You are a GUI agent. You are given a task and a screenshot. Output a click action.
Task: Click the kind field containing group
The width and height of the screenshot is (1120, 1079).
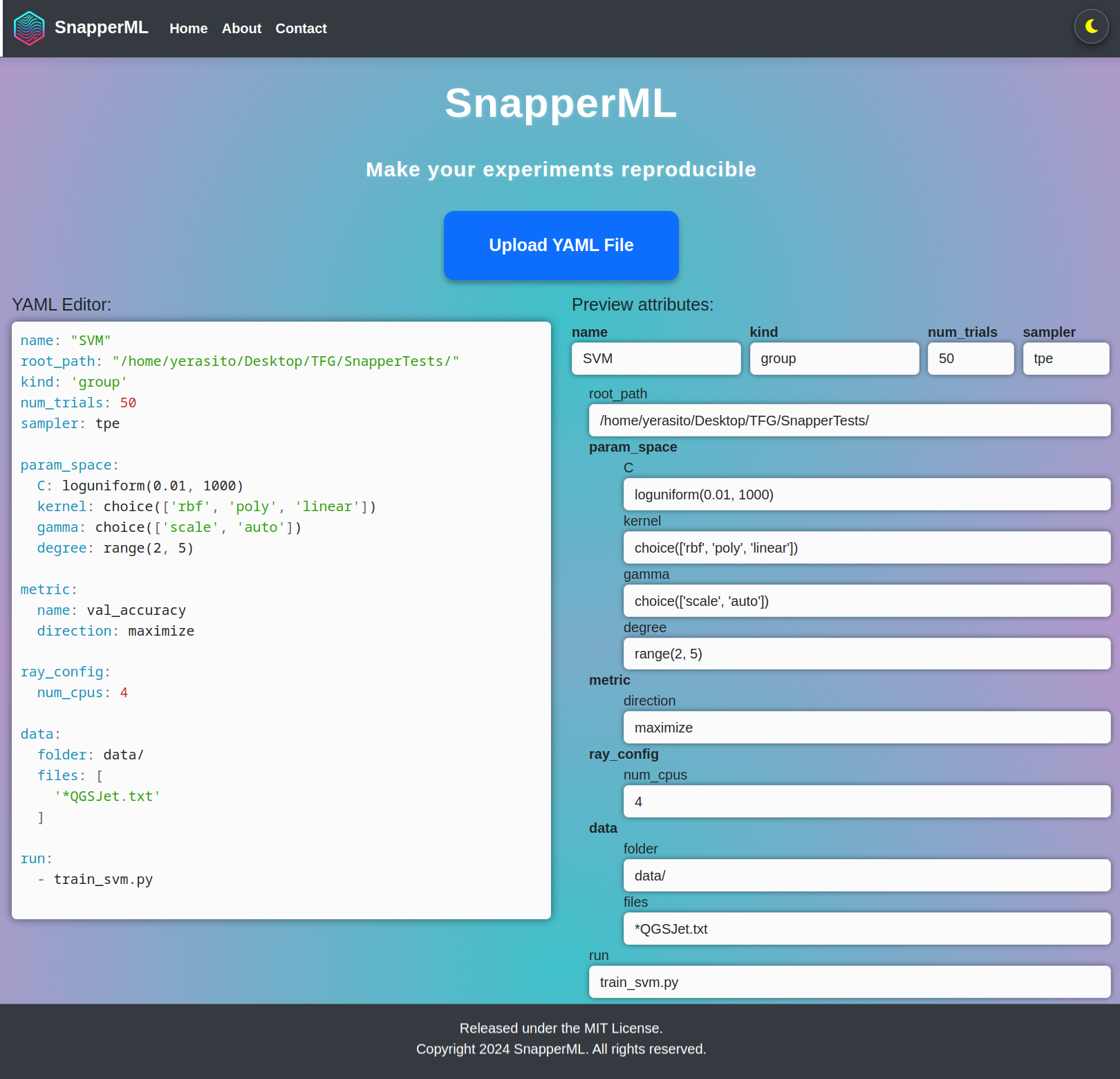pos(834,358)
